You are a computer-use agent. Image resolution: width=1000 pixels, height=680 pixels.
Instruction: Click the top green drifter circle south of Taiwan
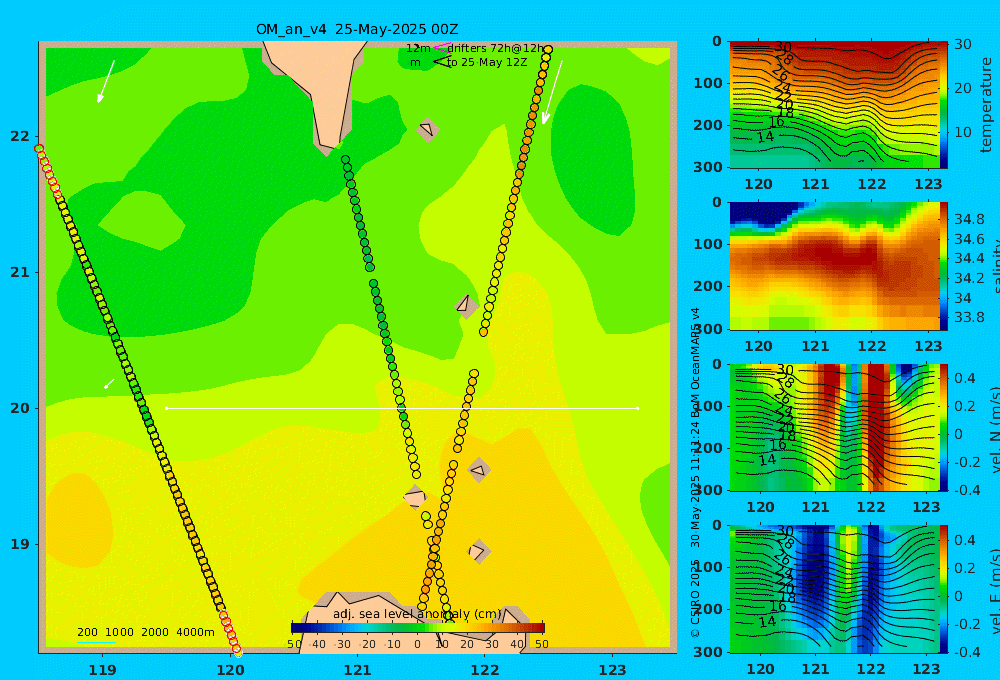345,159
